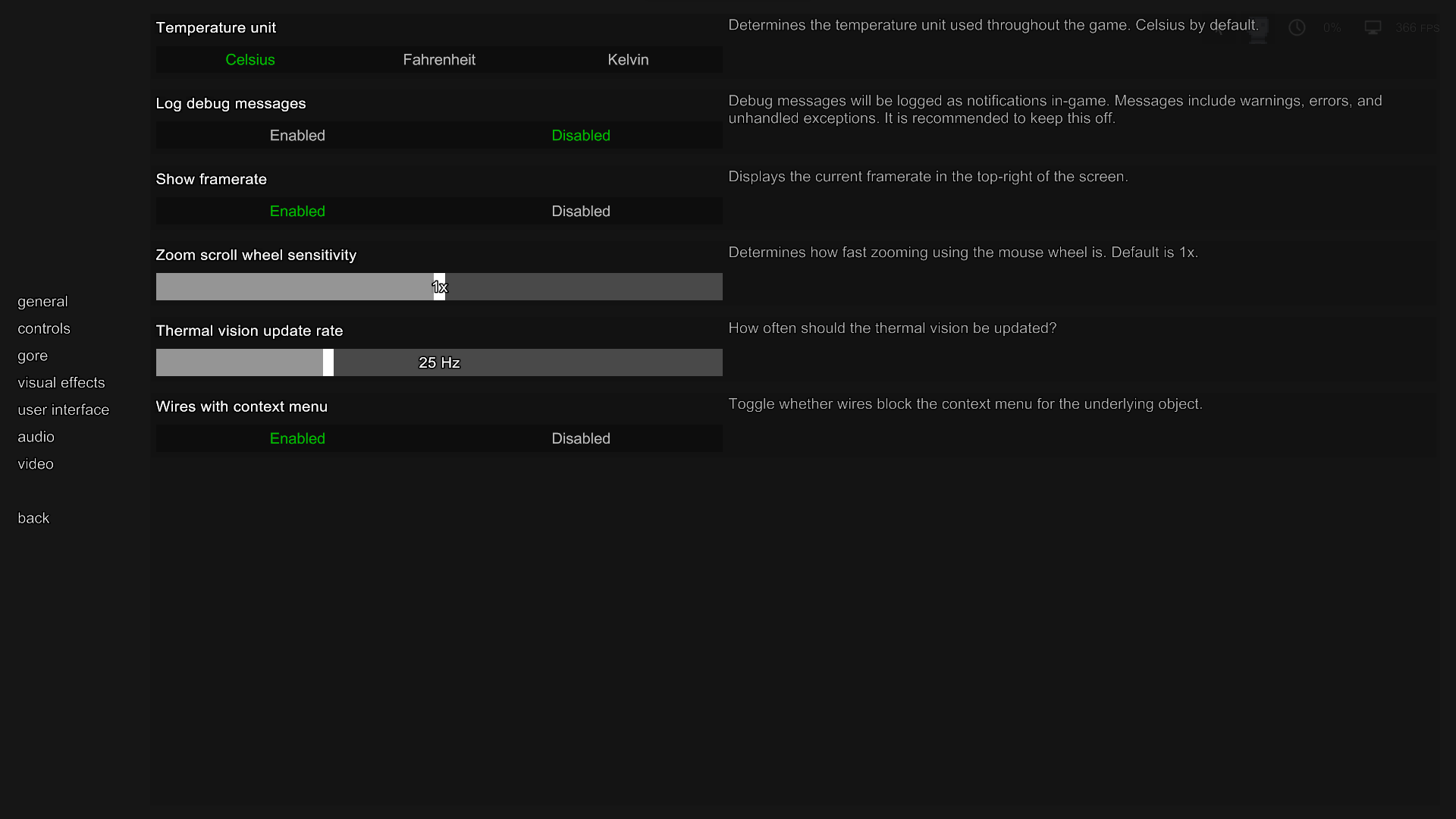Viewport: 1456px width, 819px height.
Task: Open audio settings section
Action: point(36,438)
